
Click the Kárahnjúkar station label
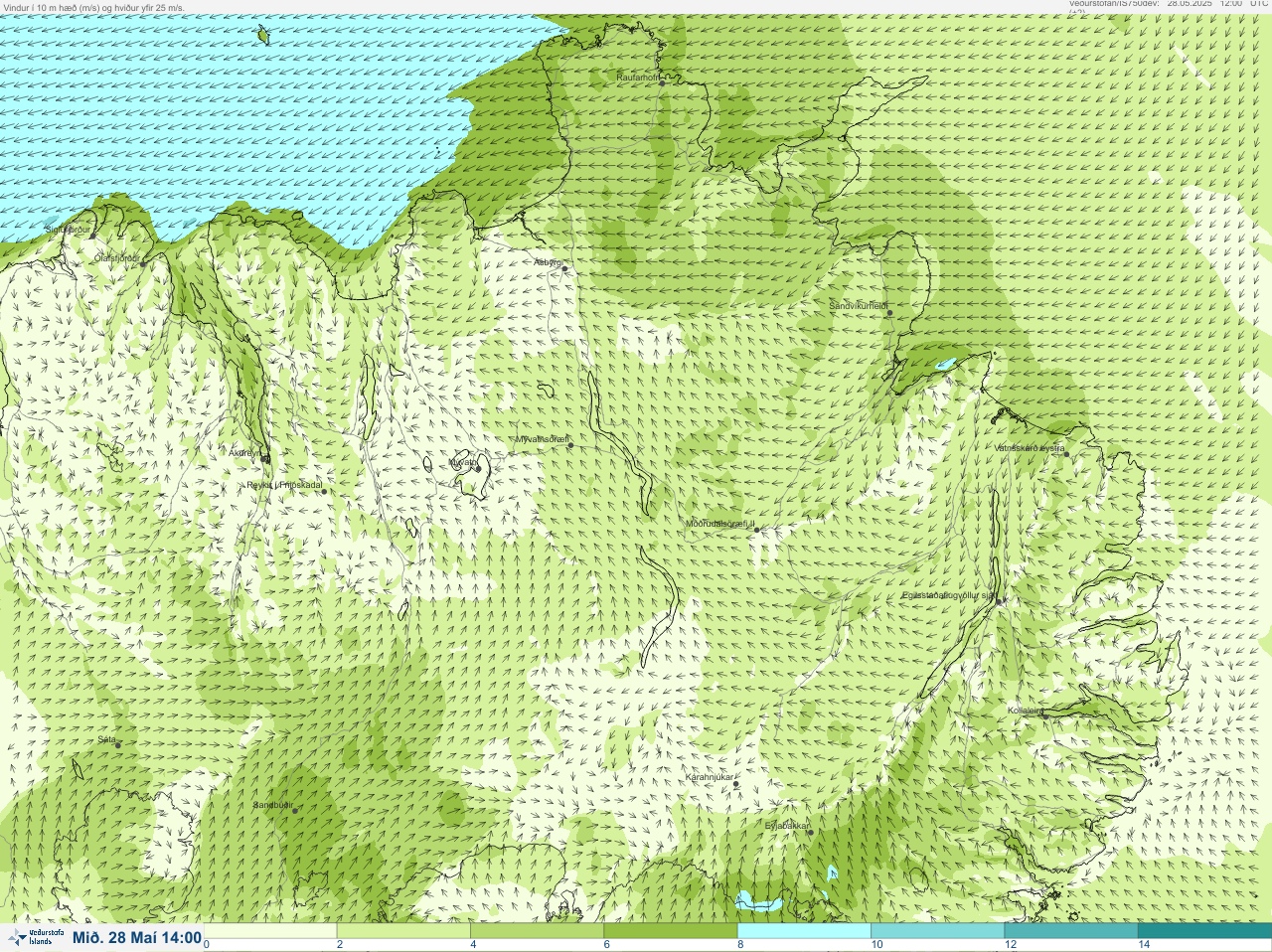(x=710, y=777)
